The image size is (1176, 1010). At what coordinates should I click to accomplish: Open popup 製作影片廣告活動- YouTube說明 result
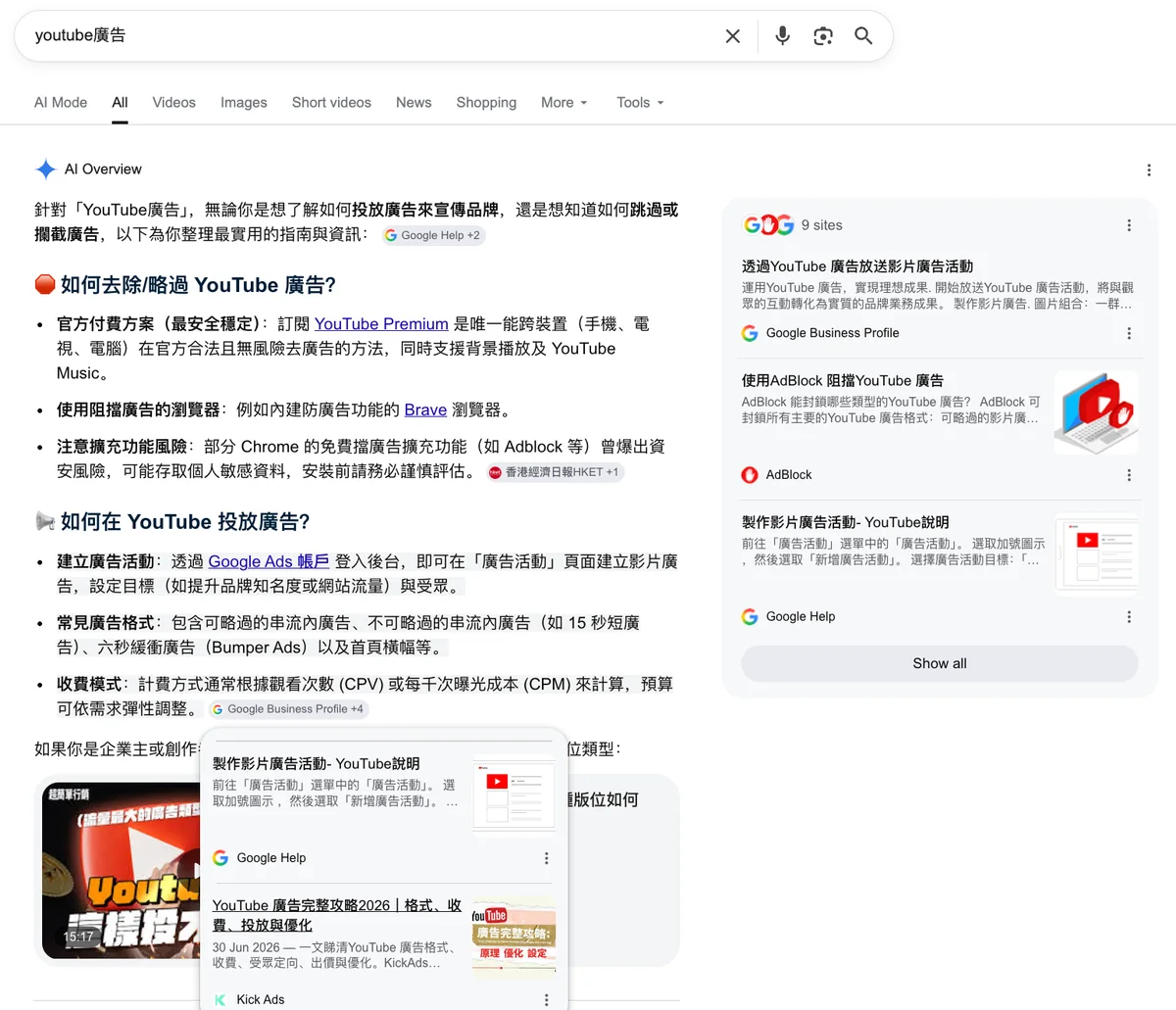pyautogui.click(x=317, y=764)
